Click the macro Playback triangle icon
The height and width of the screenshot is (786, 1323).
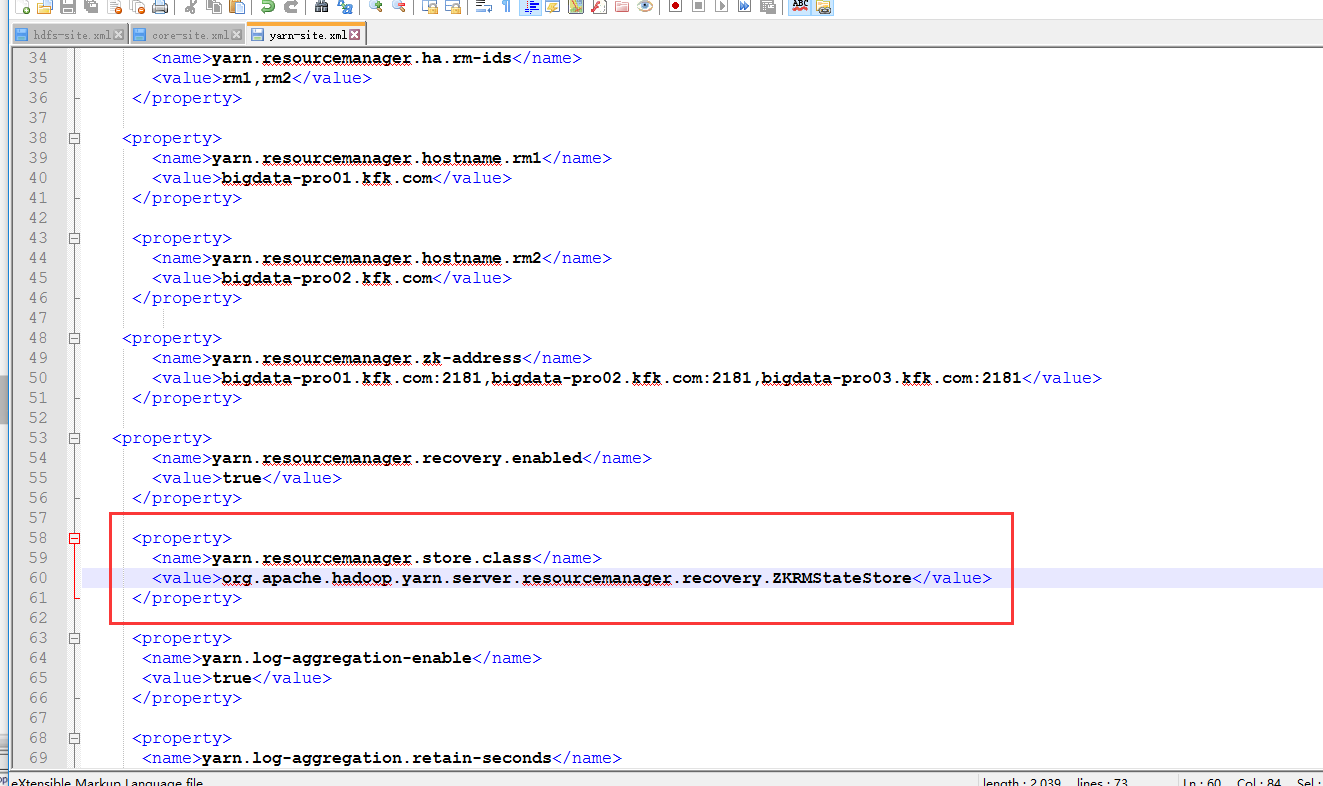click(x=721, y=6)
